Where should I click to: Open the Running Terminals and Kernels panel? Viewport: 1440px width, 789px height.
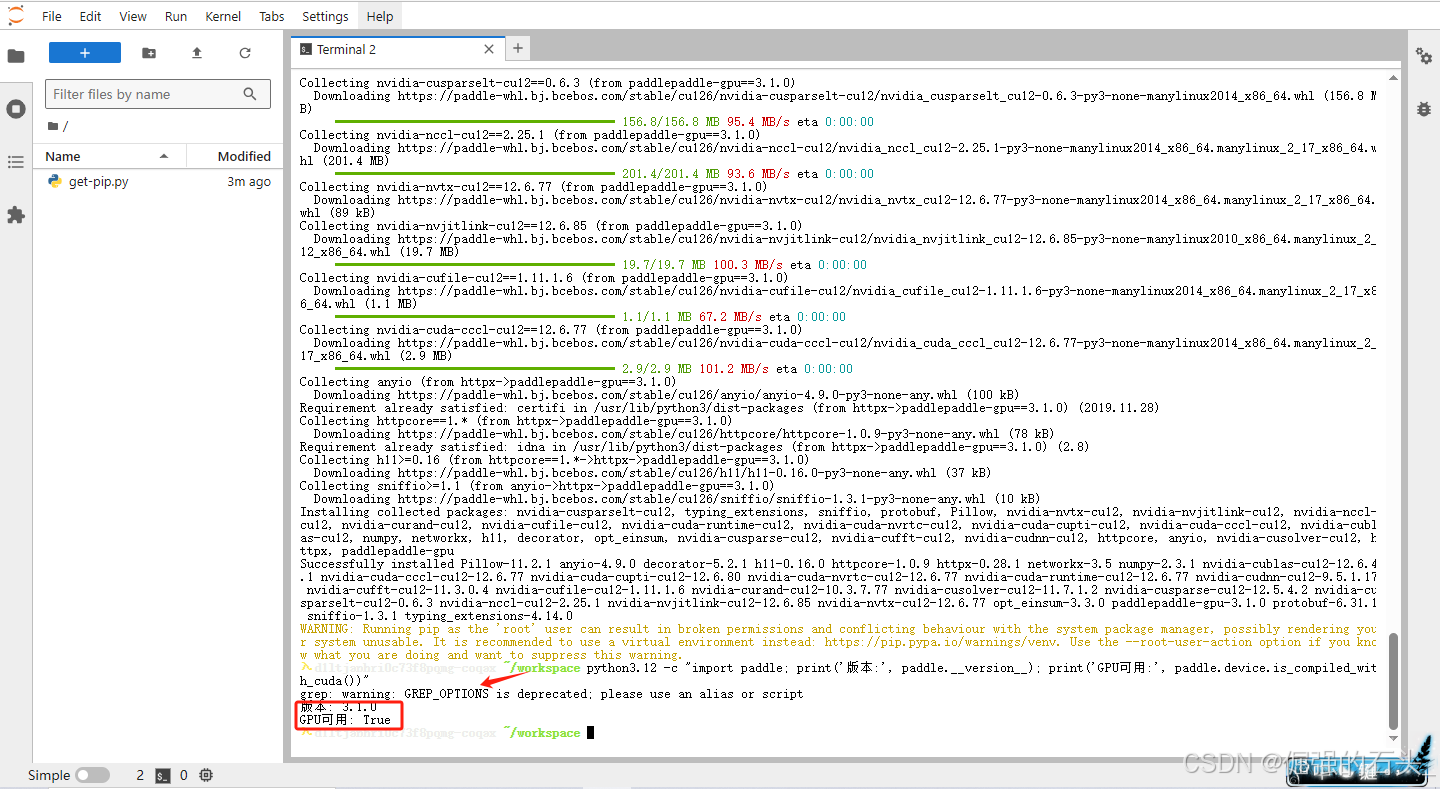(x=16, y=109)
